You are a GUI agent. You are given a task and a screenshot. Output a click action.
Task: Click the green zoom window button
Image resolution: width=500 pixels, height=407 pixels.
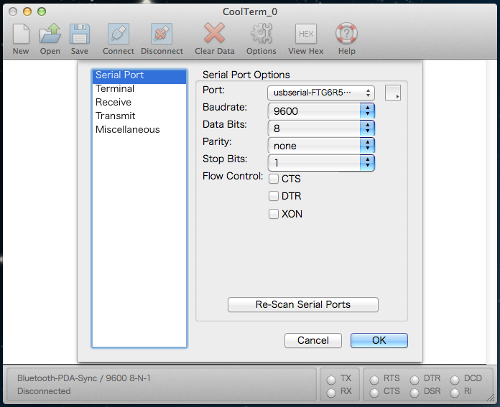click(x=42, y=12)
